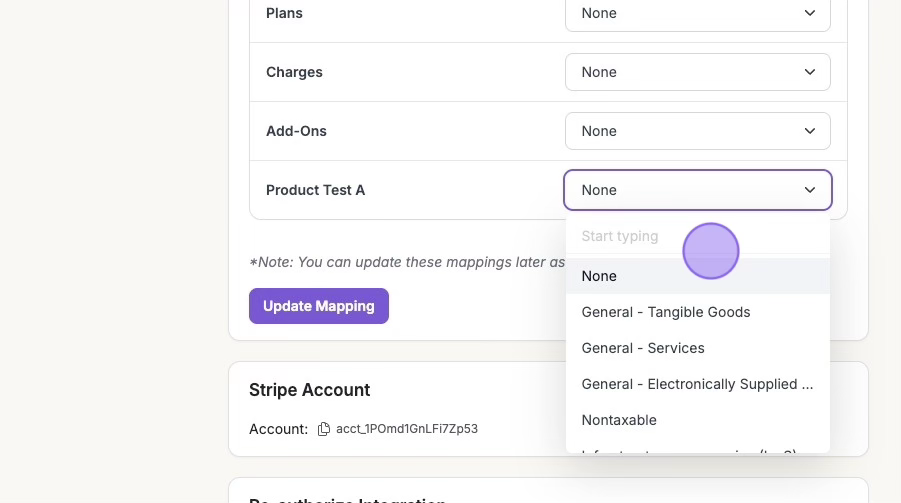Image resolution: width=901 pixels, height=503 pixels.
Task: Click the chevron arrow in the Plans field
Action: [810, 13]
